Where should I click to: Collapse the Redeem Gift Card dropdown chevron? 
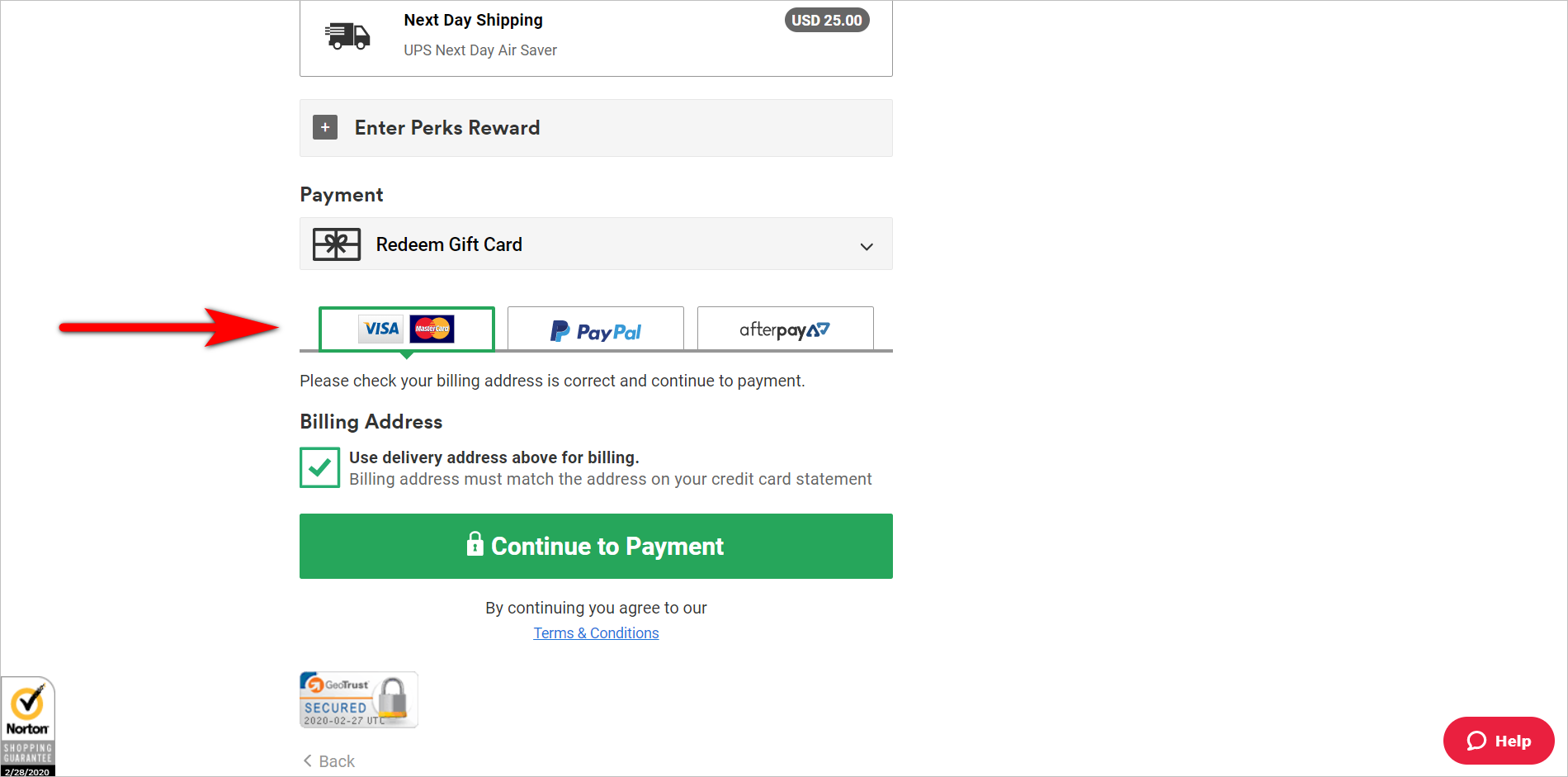pos(866,245)
